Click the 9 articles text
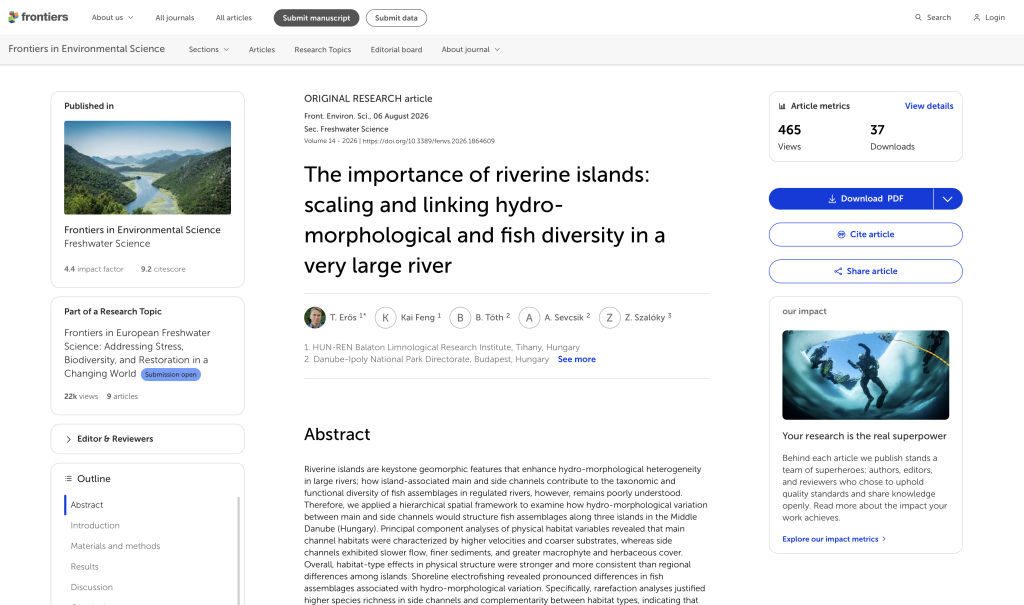The image size is (1024, 605). [122, 397]
